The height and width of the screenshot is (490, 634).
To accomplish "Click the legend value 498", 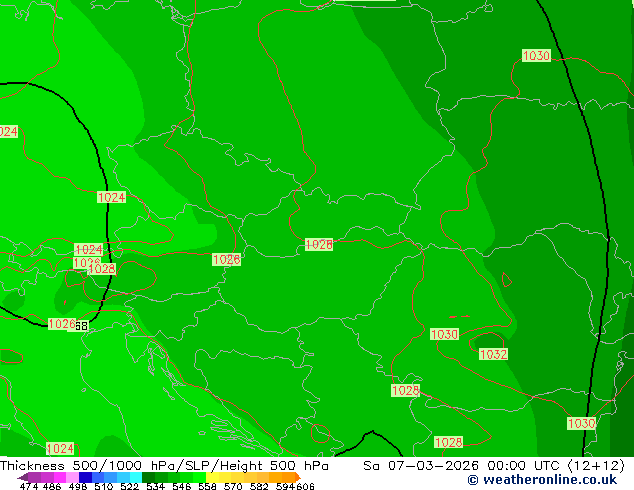I will 78,486.
